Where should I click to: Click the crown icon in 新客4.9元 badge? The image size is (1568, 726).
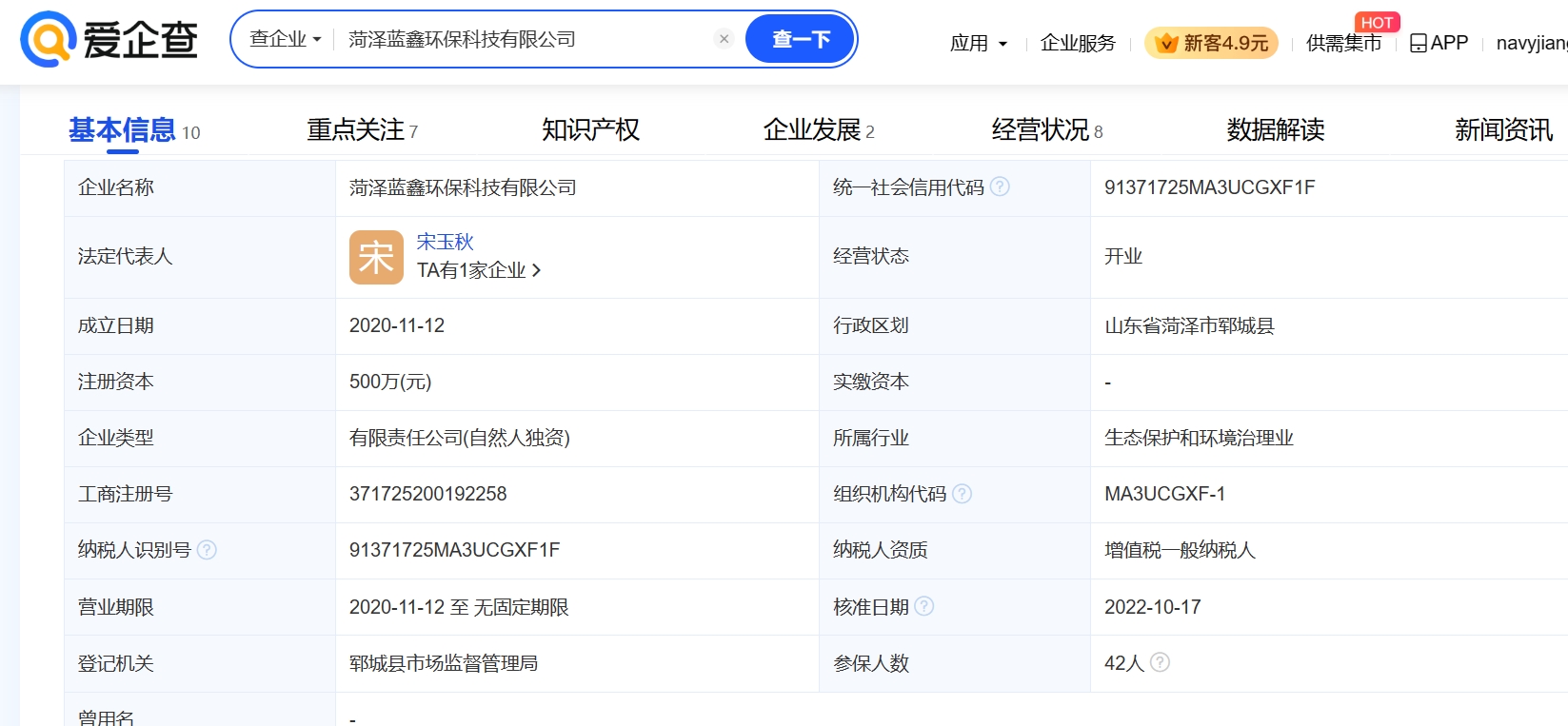tap(1166, 43)
